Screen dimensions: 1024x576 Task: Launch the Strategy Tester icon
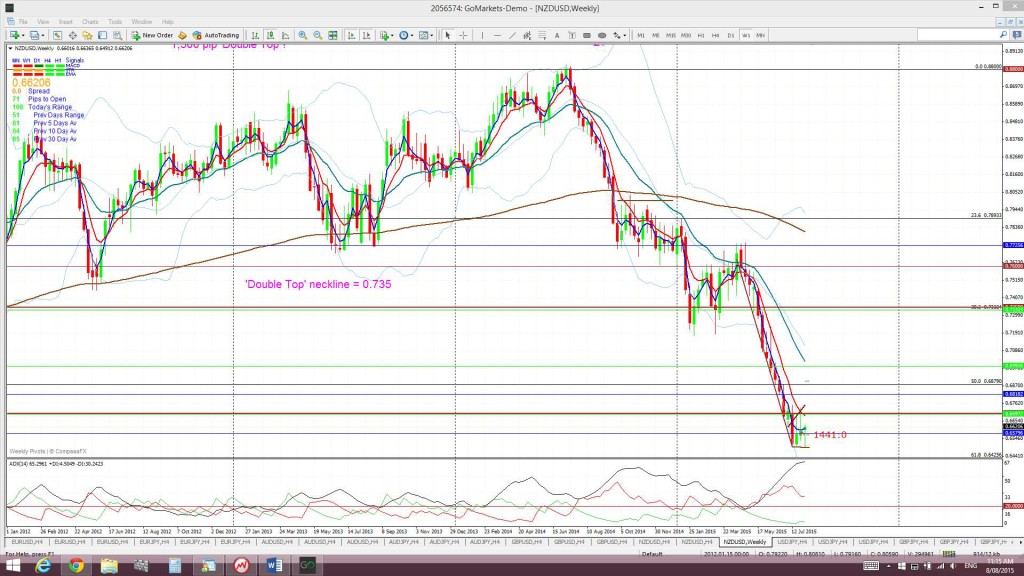point(118,35)
